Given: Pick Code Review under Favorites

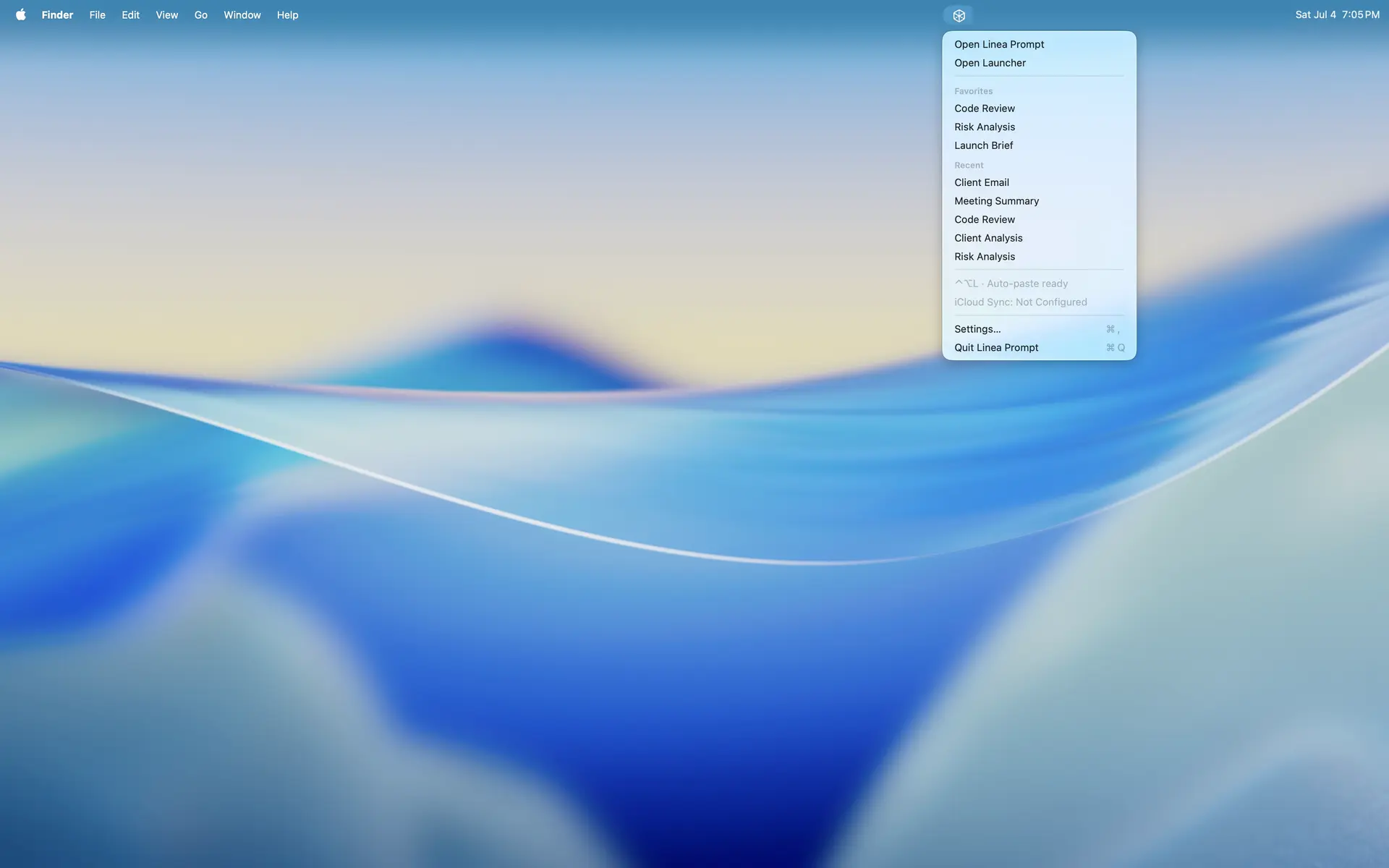Looking at the screenshot, I should 1039,109.
